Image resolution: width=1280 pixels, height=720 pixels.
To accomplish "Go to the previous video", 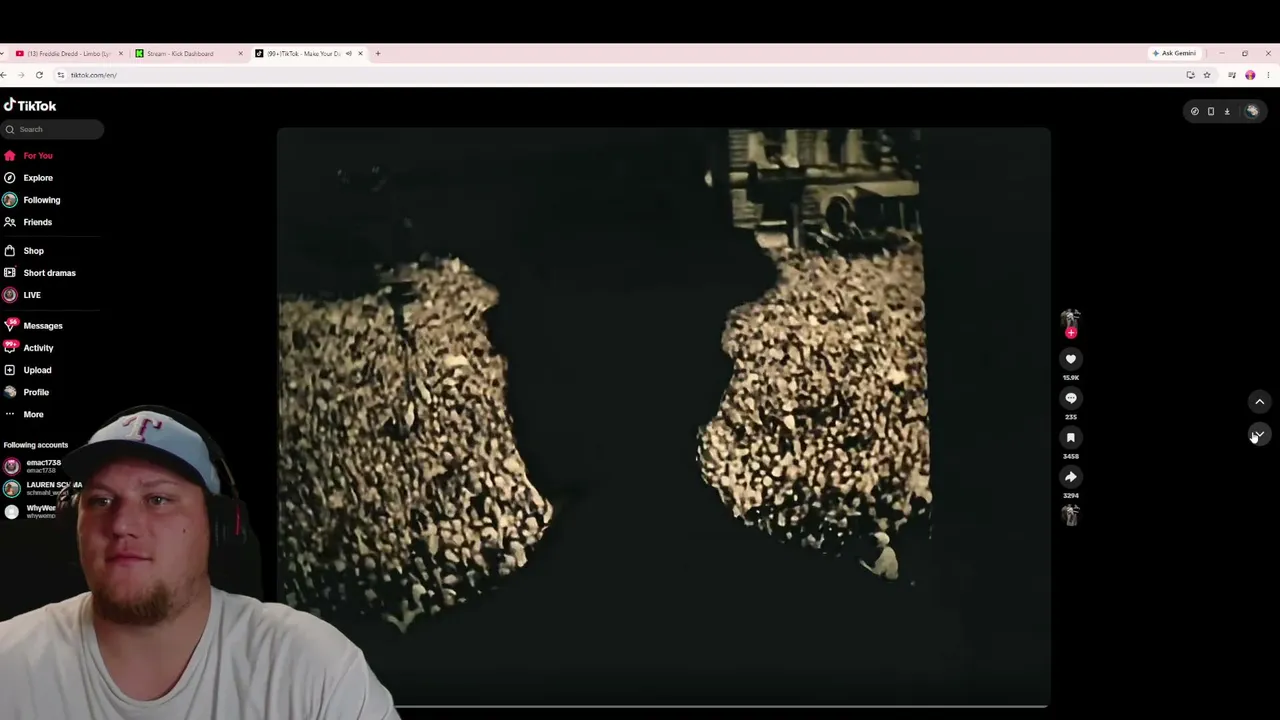I will tap(1260, 402).
